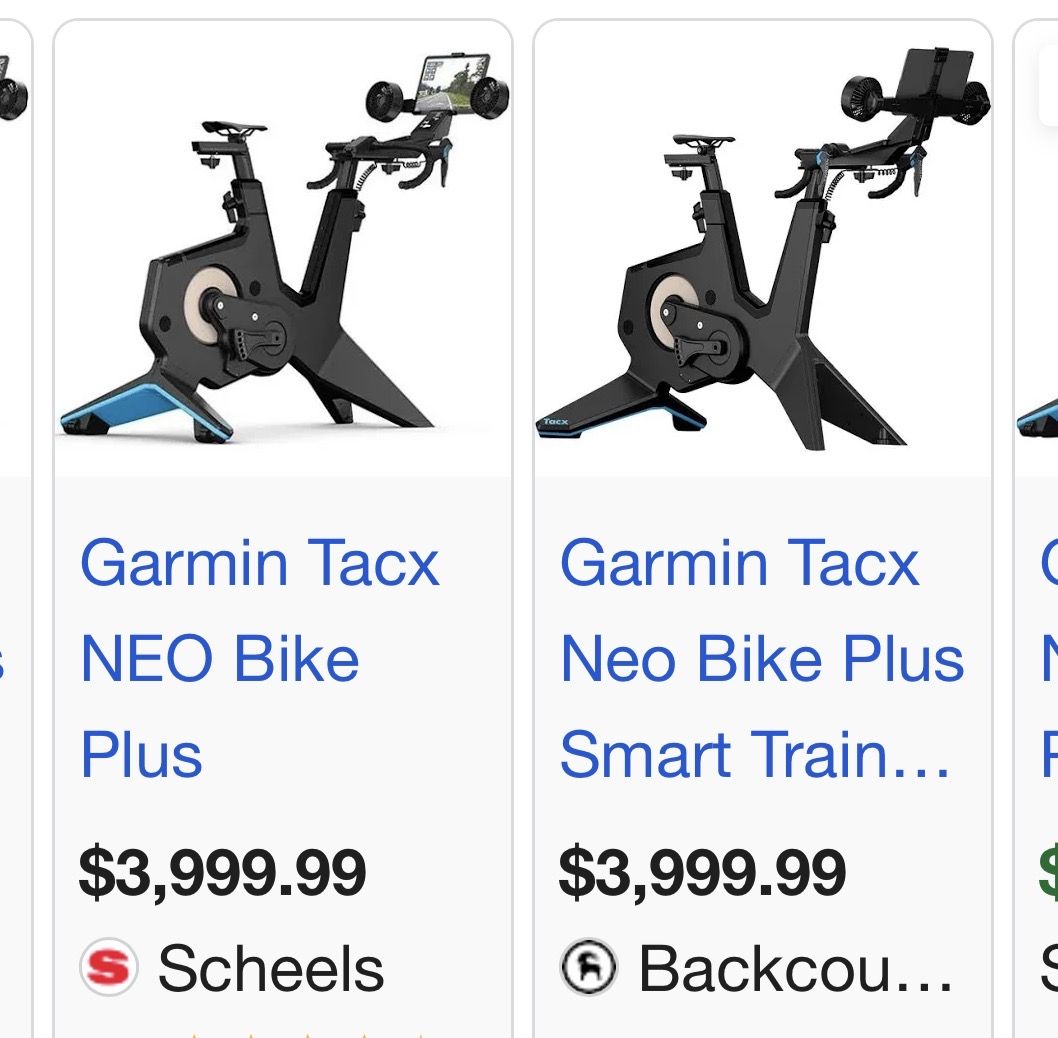Click the Tacx logo on Backcountry bike's base
The height and width of the screenshot is (1038, 1058).
click(x=556, y=422)
